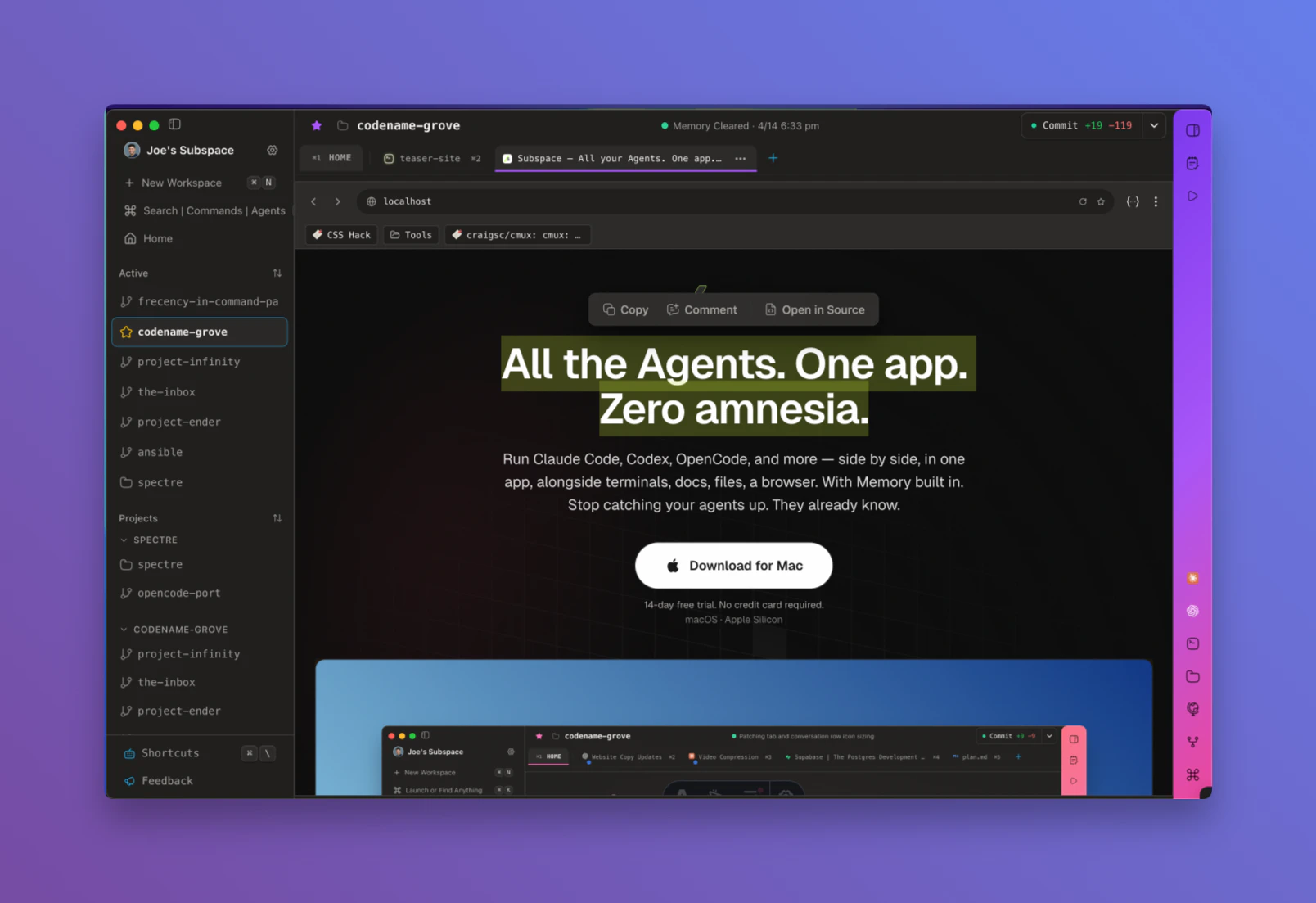The height and width of the screenshot is (903, 1316).
Task: Open the browser globe icon in right rail
Action: (1192, 709)
